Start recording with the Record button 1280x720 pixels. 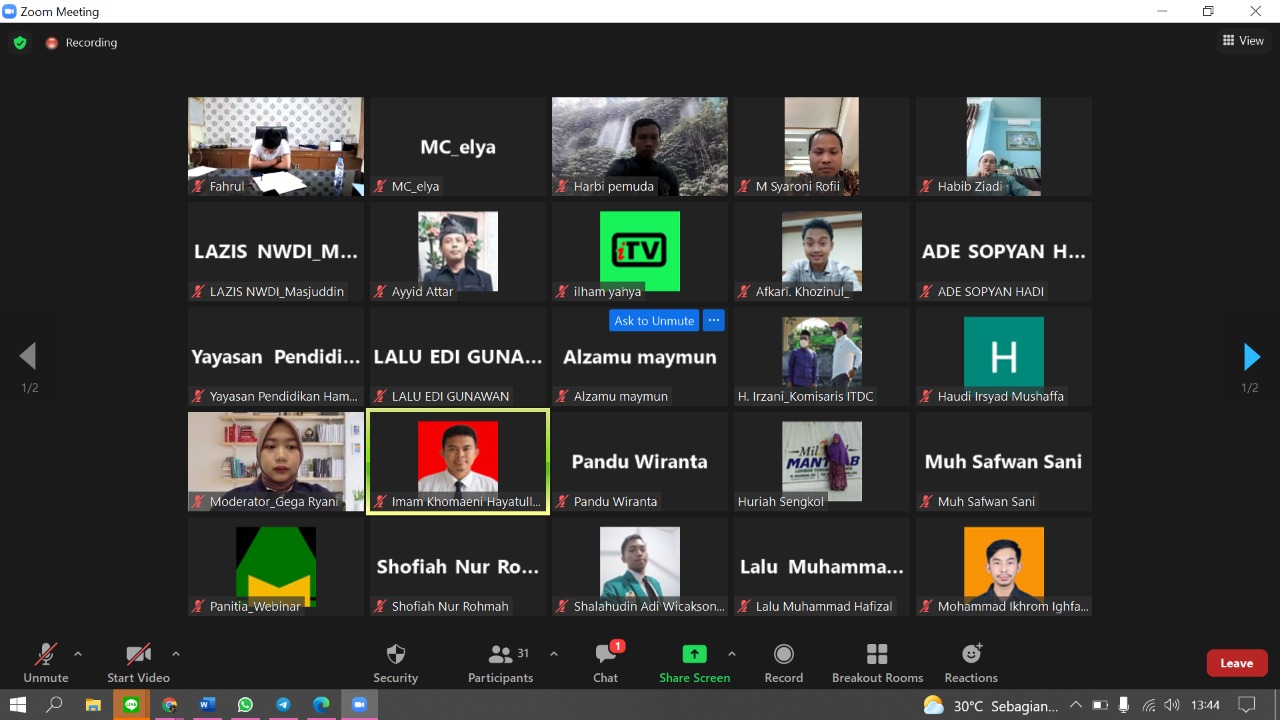(x=784, y=655)
